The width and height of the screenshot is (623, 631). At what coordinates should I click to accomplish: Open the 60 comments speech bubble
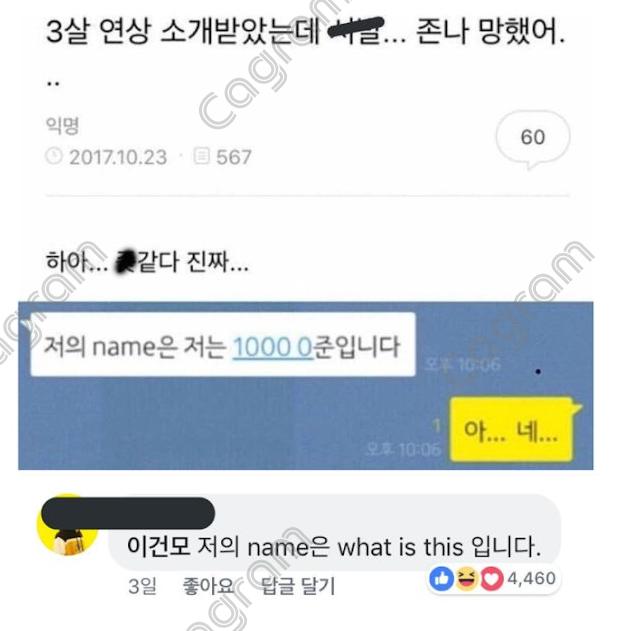coord(532,139)
